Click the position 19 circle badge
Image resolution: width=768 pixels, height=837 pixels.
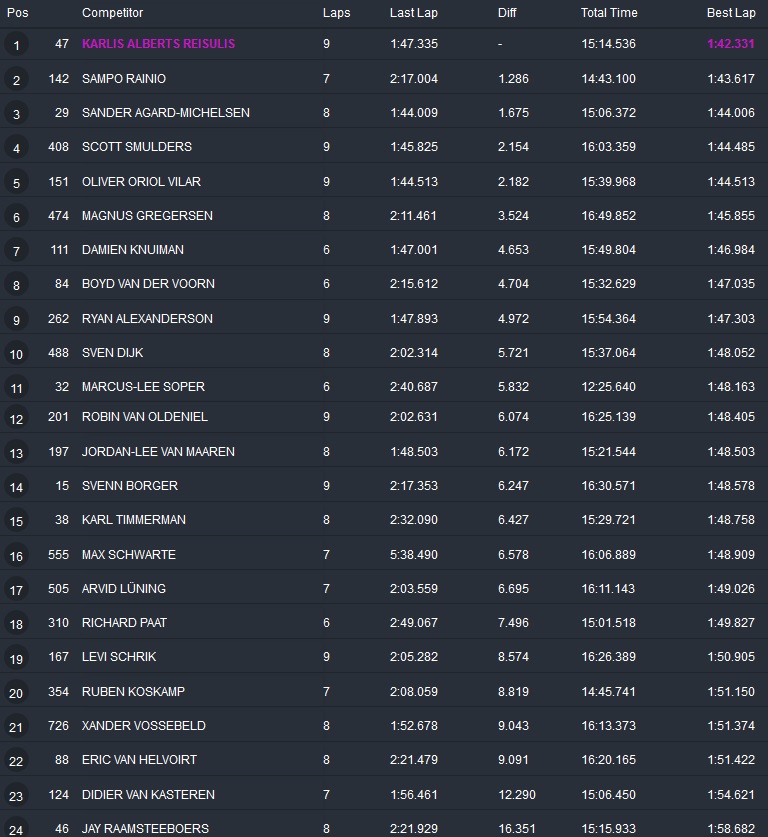pyautogui.click(x=16, y=659)
